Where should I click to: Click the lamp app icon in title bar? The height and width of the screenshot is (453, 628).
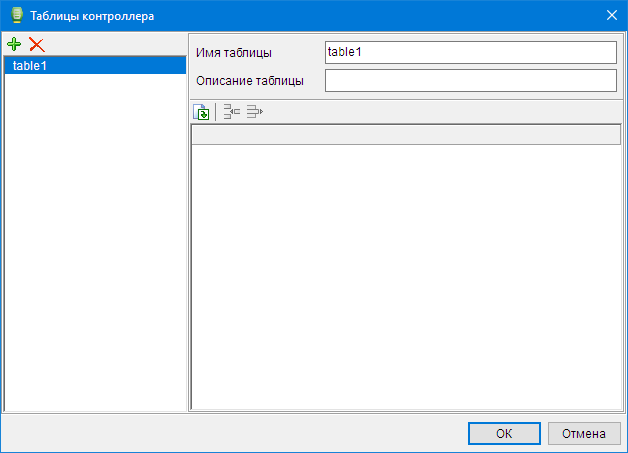pos(15,16)
